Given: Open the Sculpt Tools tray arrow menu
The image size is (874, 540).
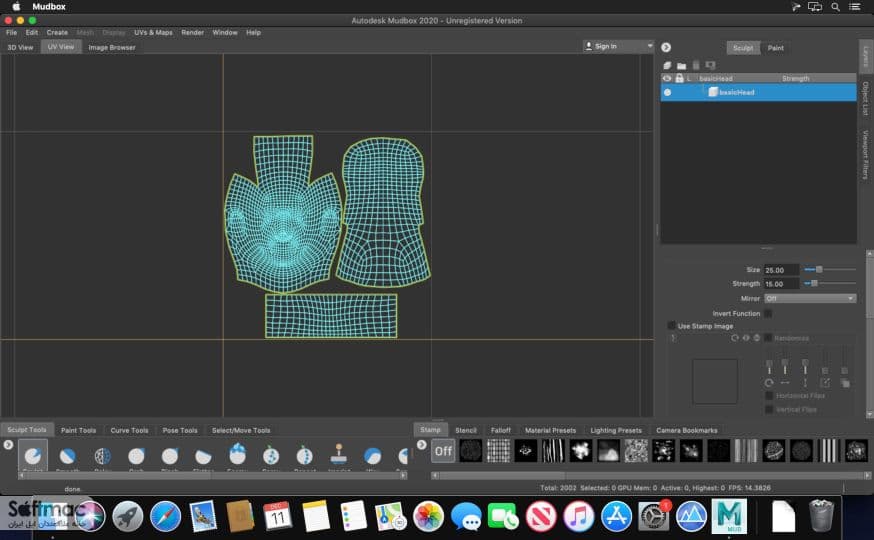Looking at the screenshot, I should pos(8,445).
